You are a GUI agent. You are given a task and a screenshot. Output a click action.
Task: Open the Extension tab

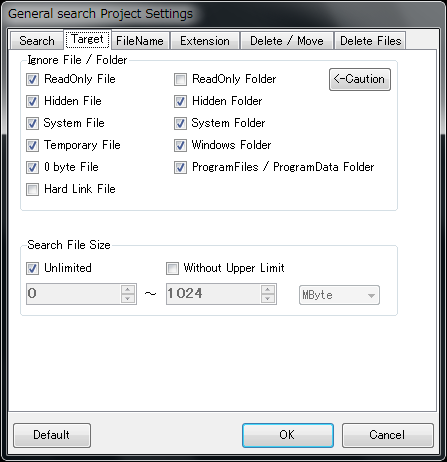205,41
